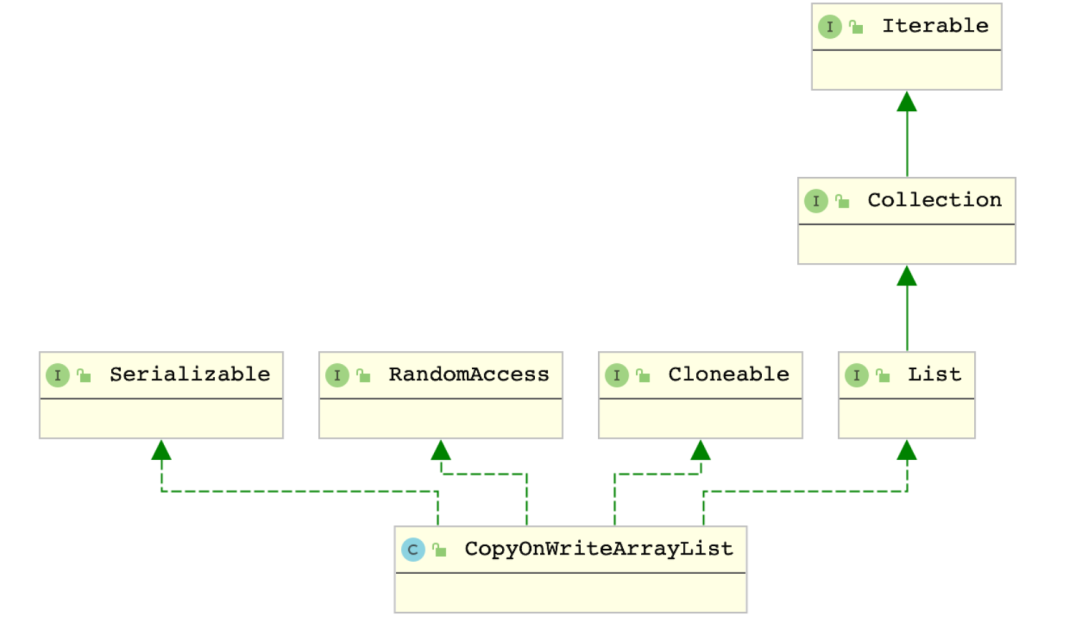Select the Iterable node title
This screenshot has height=622, width=1080.
[934, 27]
